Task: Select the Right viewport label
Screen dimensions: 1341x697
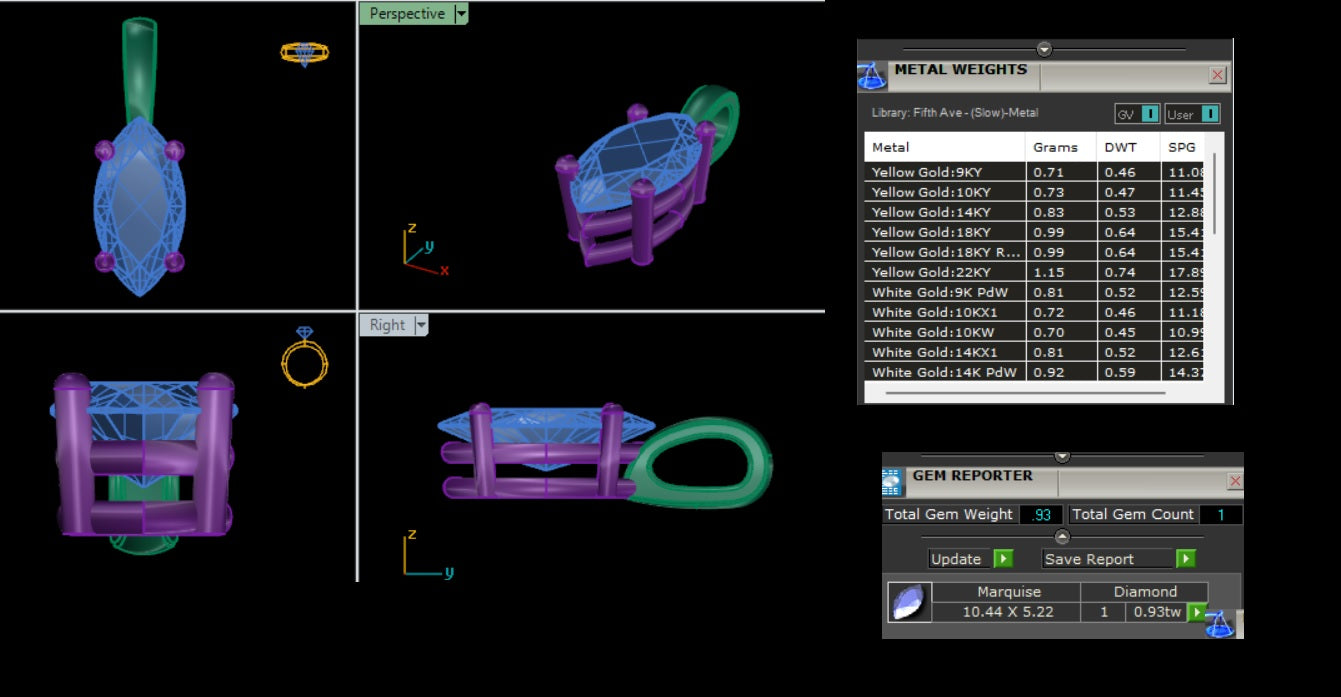Action: tap(387, 325)
